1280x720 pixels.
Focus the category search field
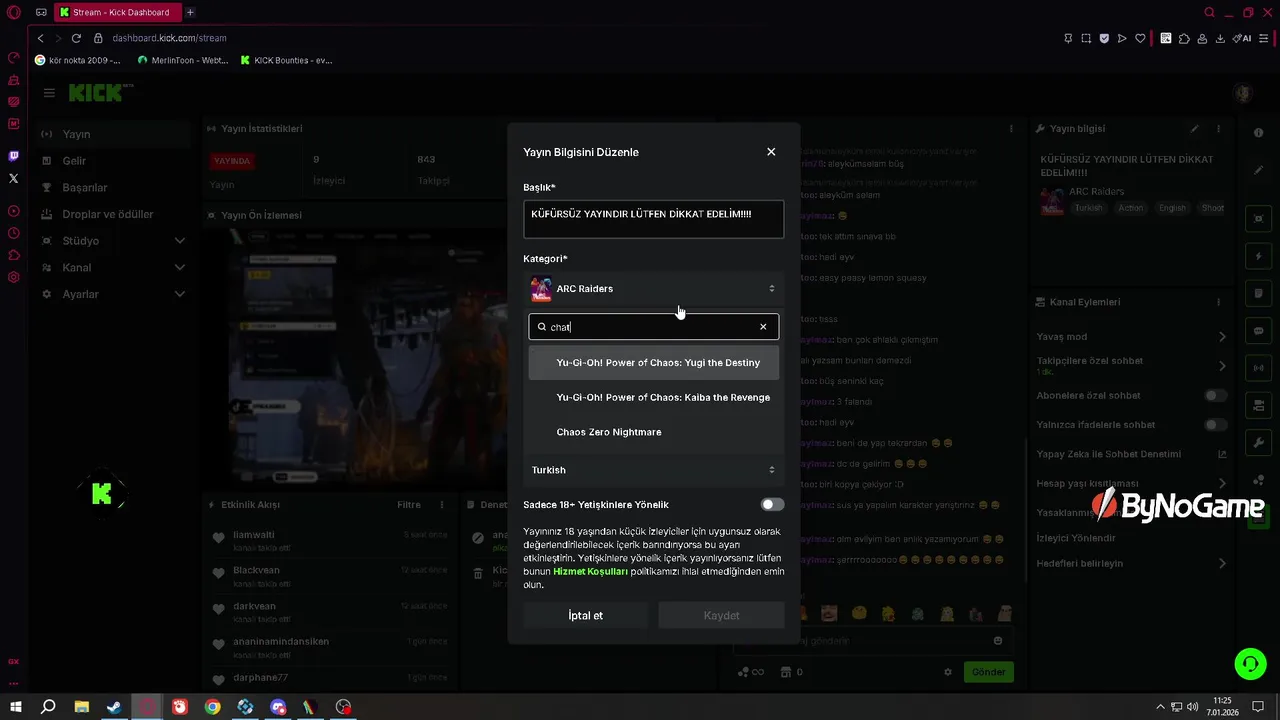coord(654,327)
